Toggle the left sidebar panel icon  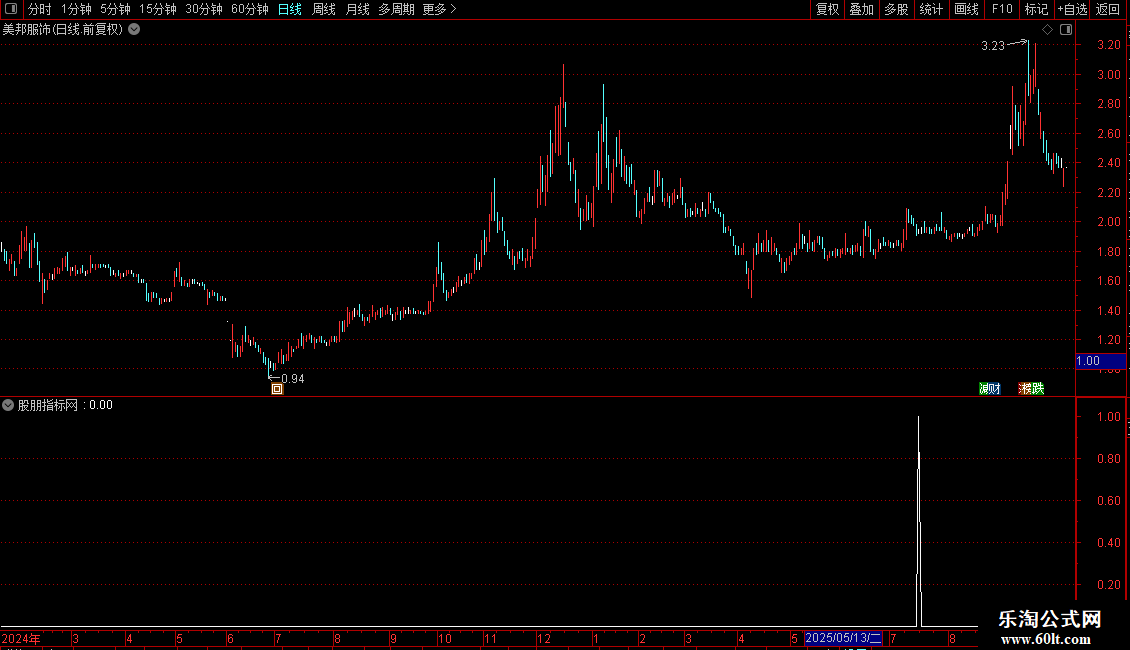(x=10, y=9)
